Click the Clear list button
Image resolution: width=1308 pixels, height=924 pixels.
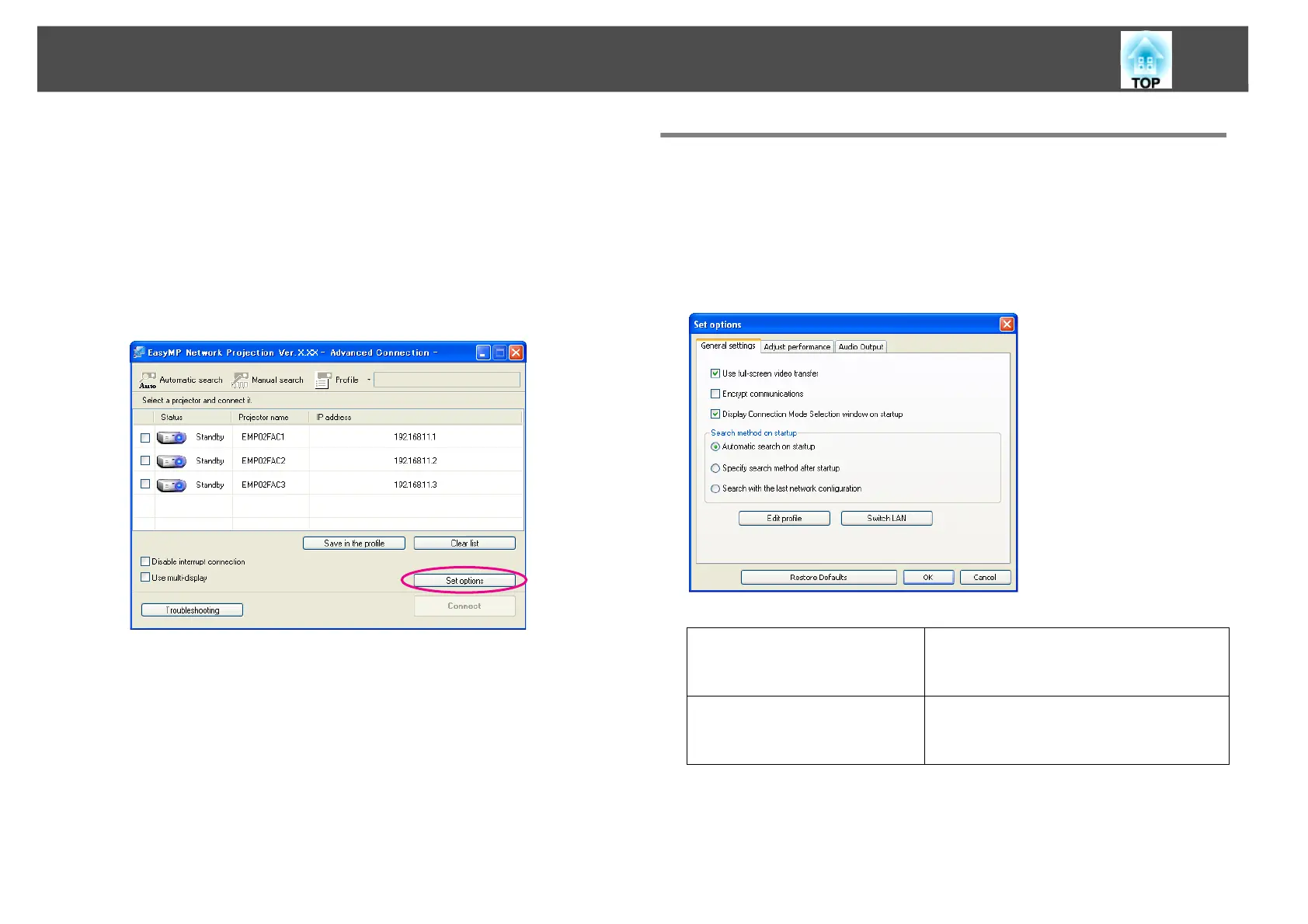[464, 544]
